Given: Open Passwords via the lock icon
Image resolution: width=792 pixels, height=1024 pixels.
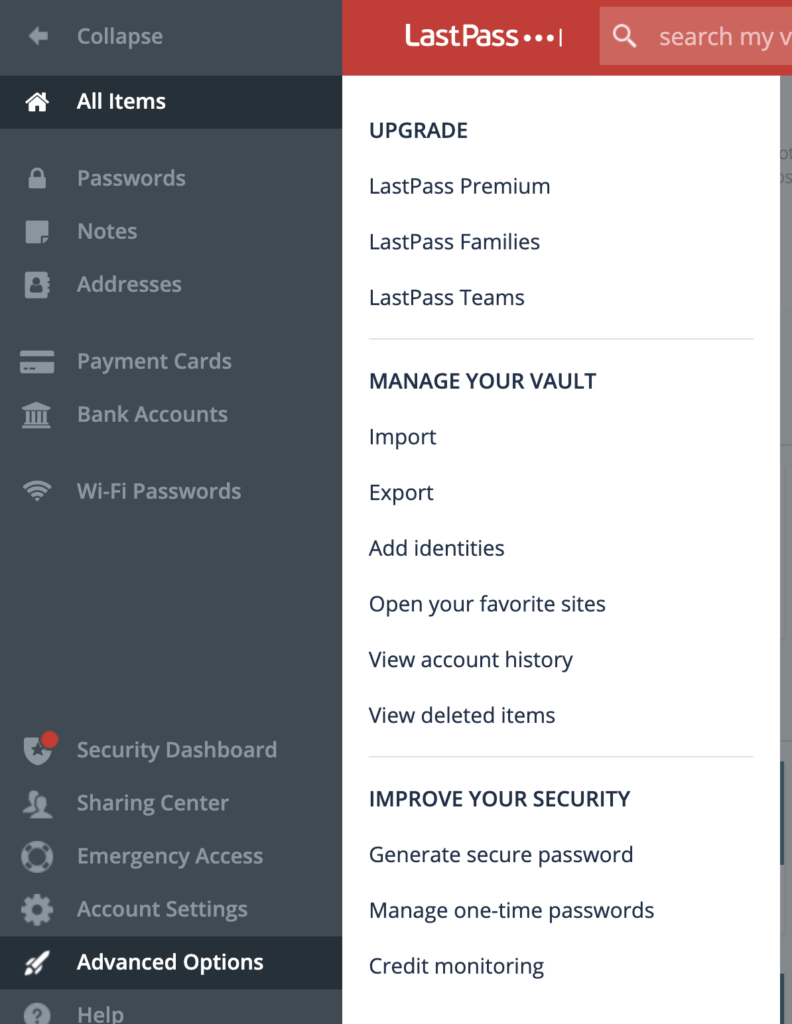Looking at the screenshot, I should click(x=38, y=179).
